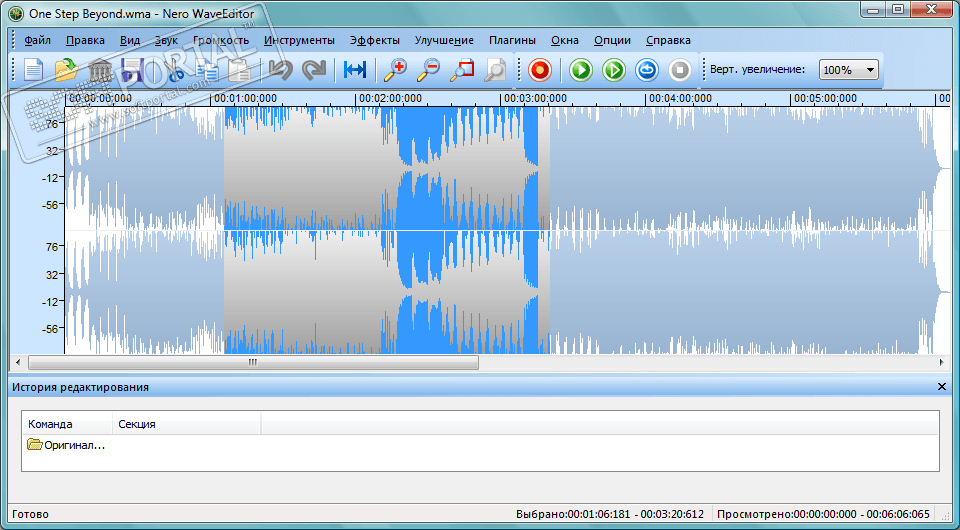Viewport: 960px width, 530px height.
Task: Open the Эффекты menu
Action: (375, 40)
